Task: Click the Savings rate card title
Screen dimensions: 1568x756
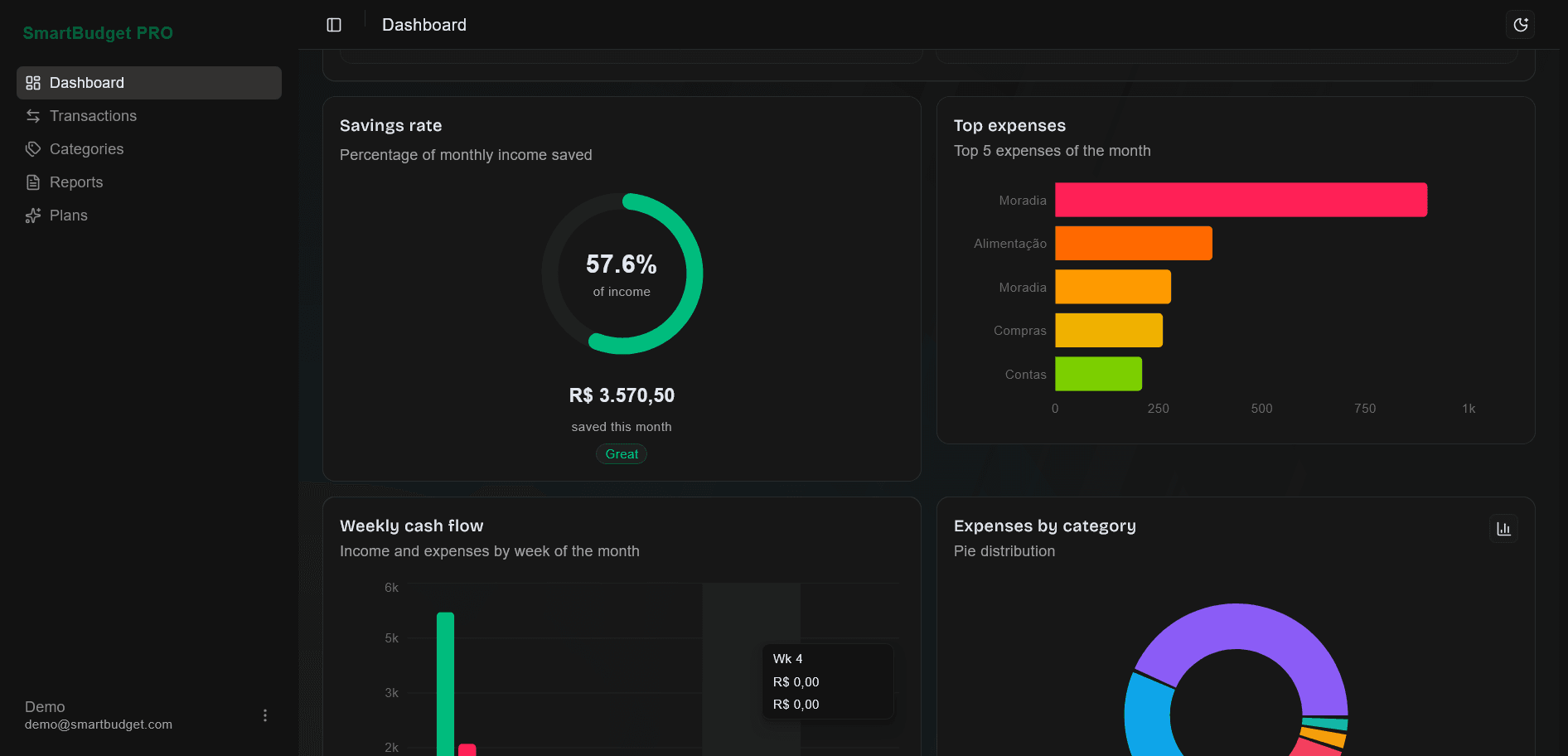Action: [390, 126]
